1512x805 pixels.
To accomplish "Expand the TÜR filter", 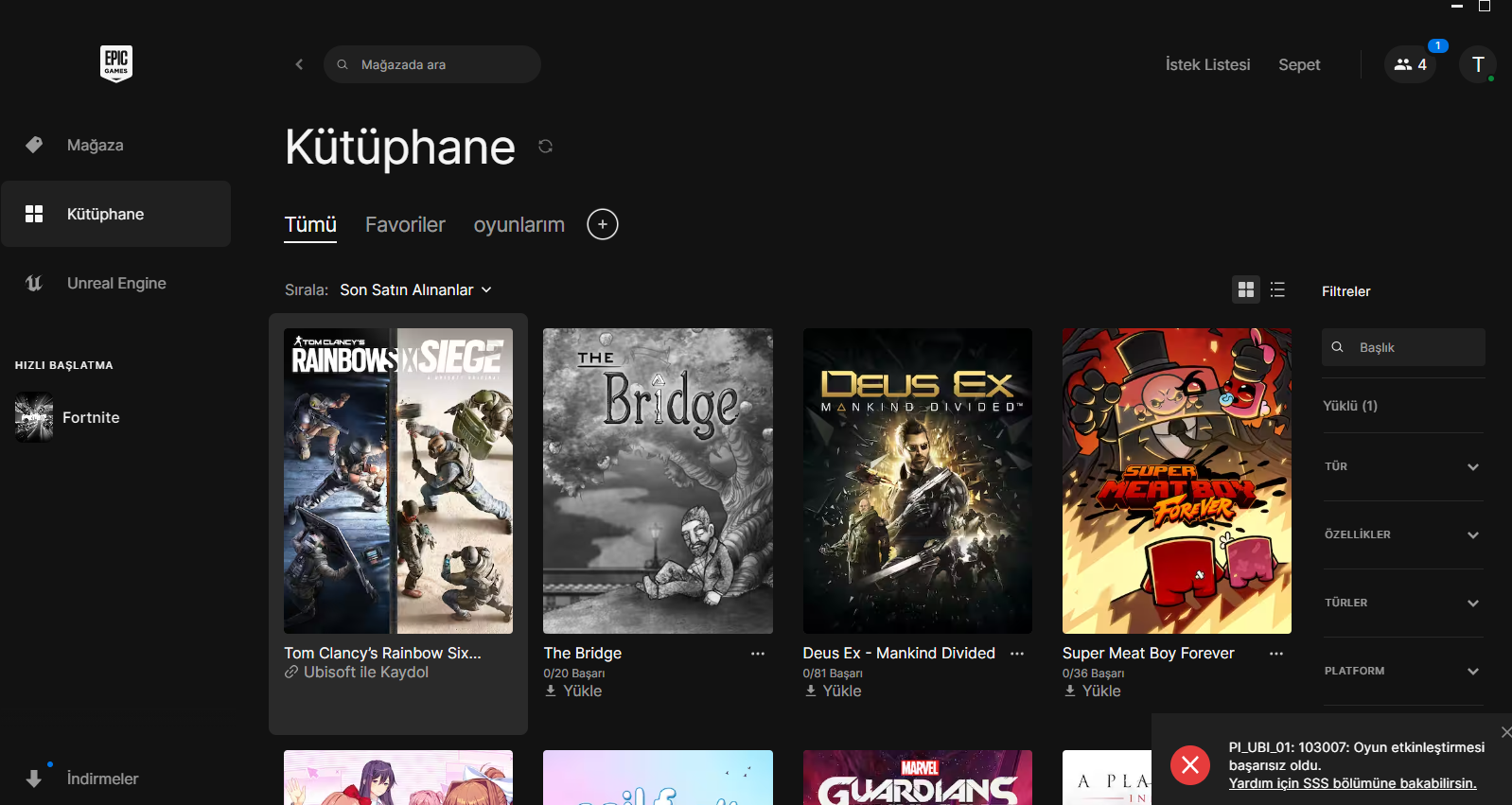I will tap(1403, 466).
